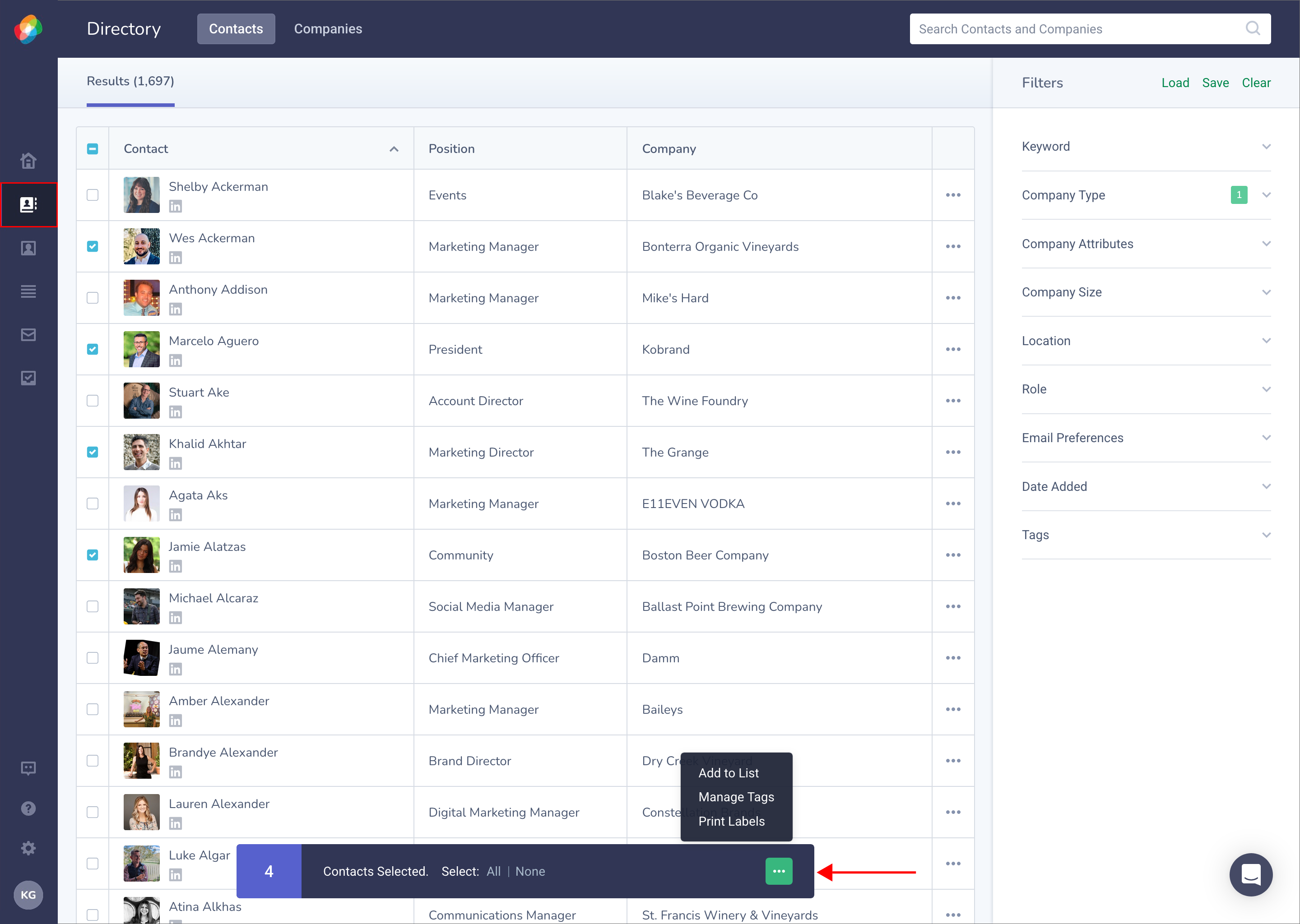Viewport: 1300px width, 924px height.
Task: Expand the Location filter
Action: pyautogui.click(x=1147, y=341)
